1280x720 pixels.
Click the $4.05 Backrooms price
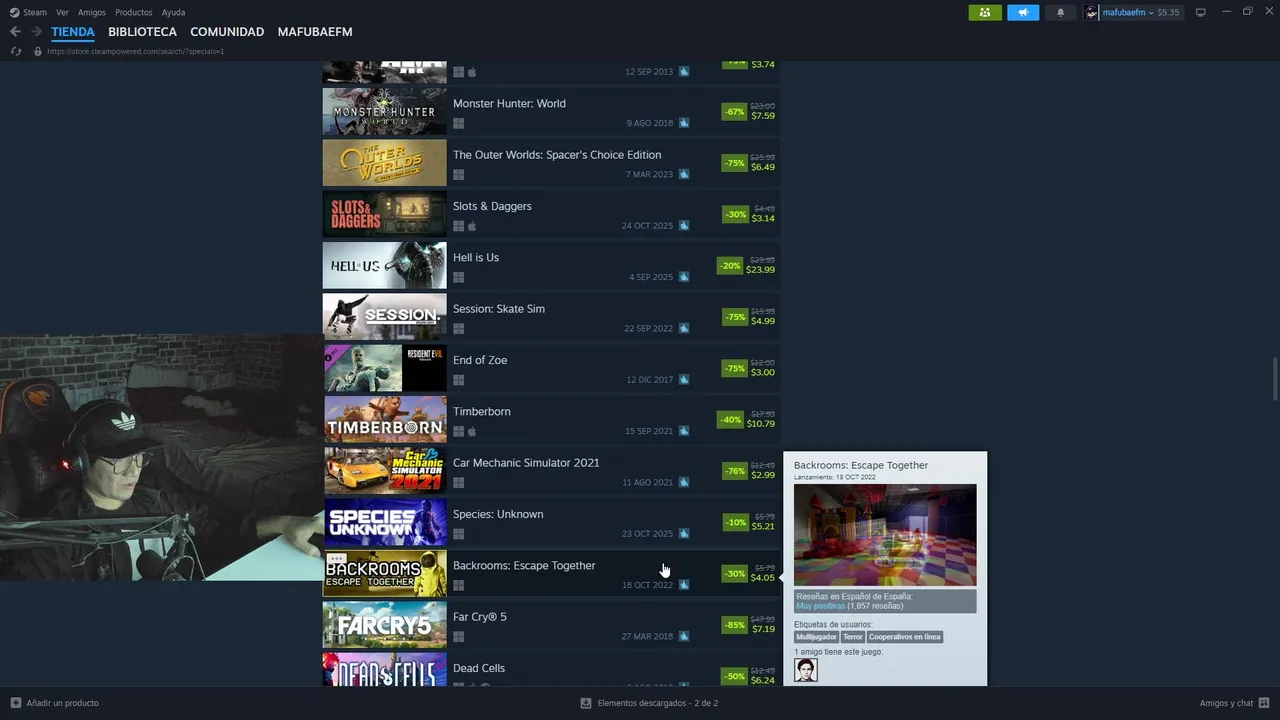click(763, 578)
